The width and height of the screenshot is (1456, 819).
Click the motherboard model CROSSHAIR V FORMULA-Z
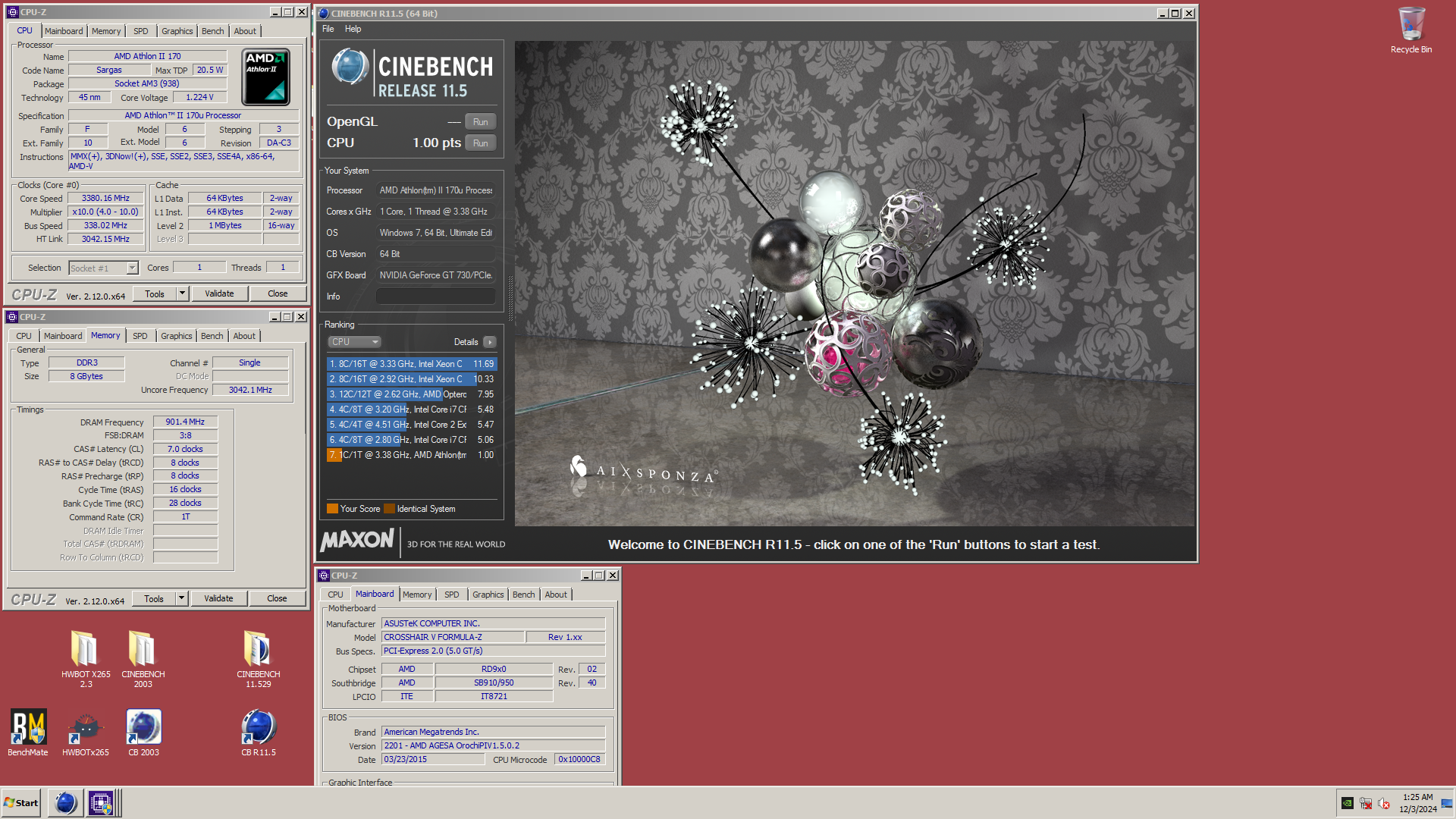(x=452, y=637)
